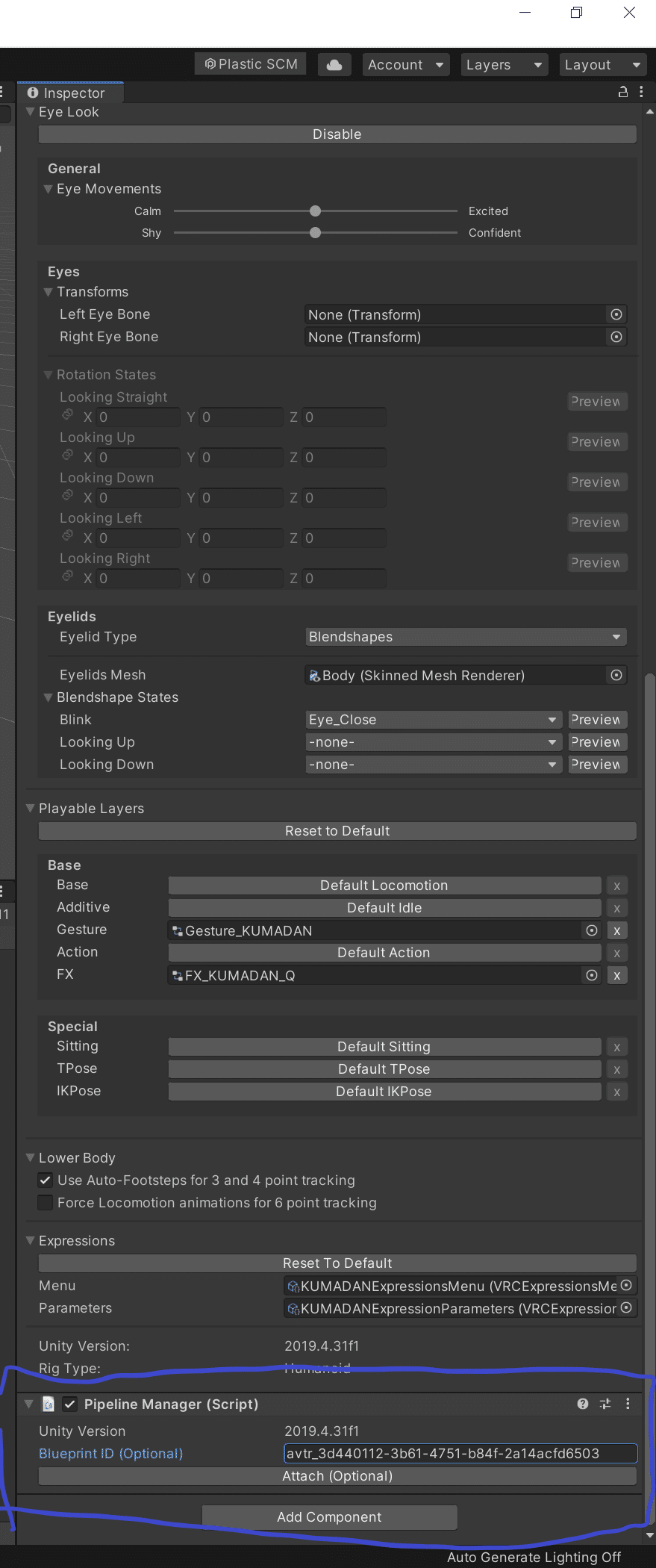Click the Attach (Optional) button
Screen dimensions: 656x1568
(x=337, y=1476)
